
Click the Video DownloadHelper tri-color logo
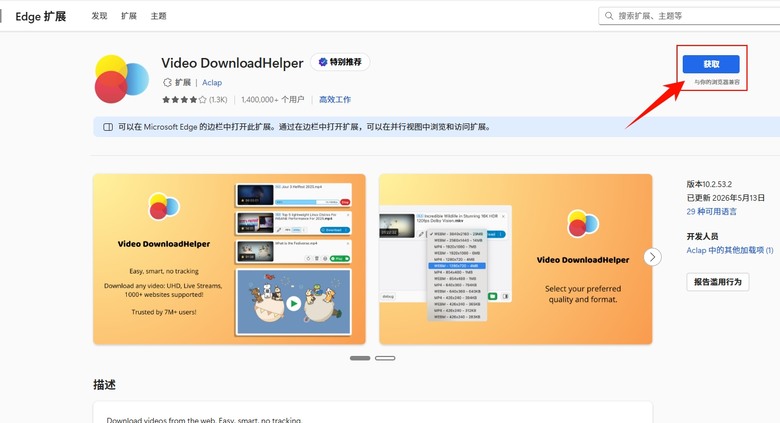click(x=121, y=79)
